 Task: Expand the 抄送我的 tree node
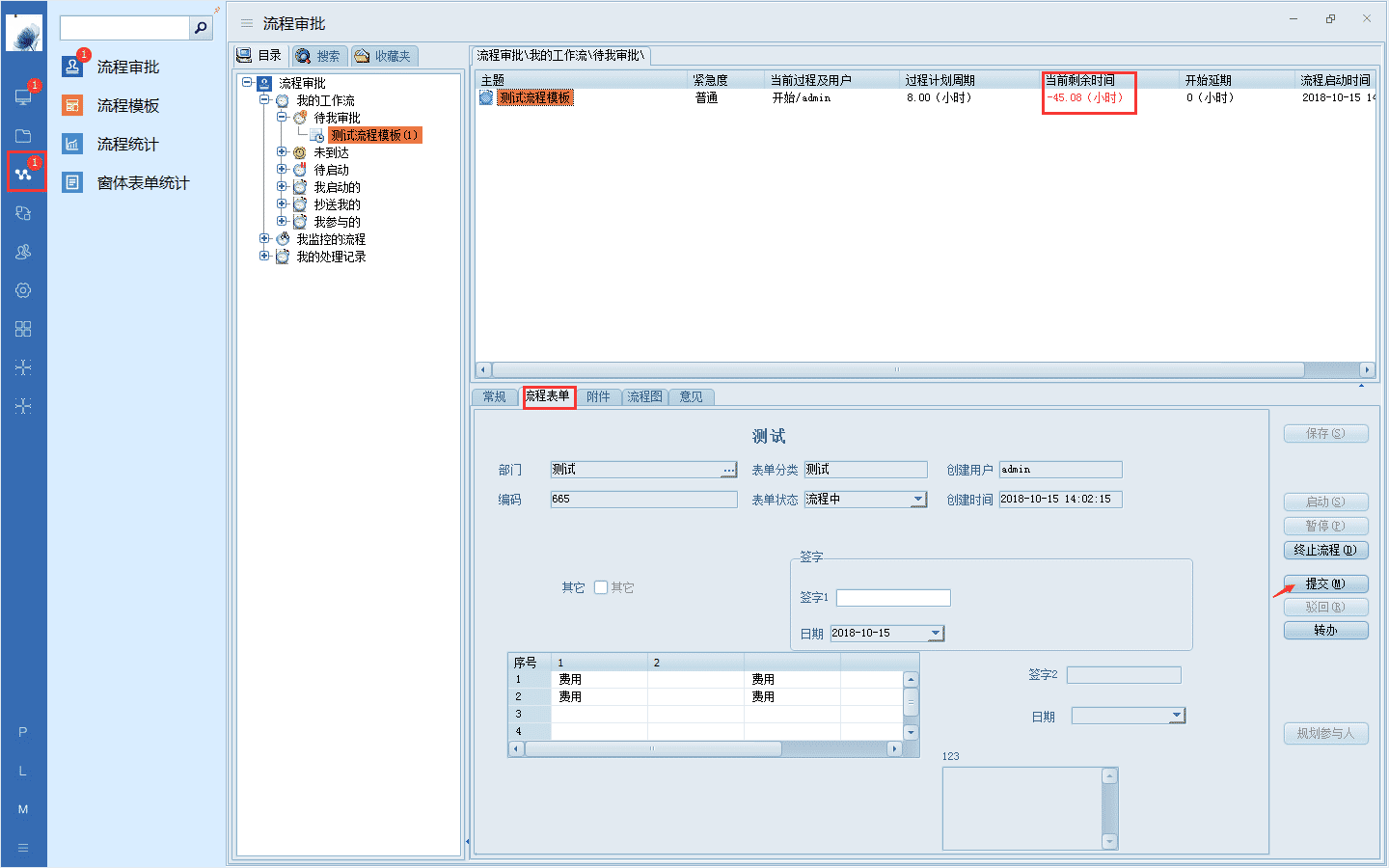point(282,204)
